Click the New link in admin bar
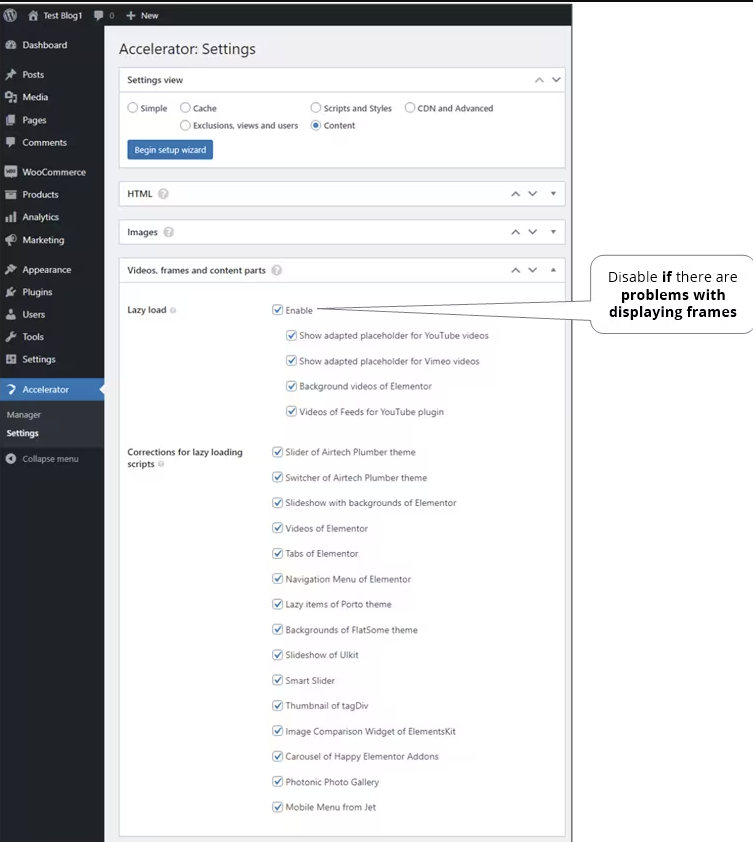The image size is (753, 842). click(142, 16)
